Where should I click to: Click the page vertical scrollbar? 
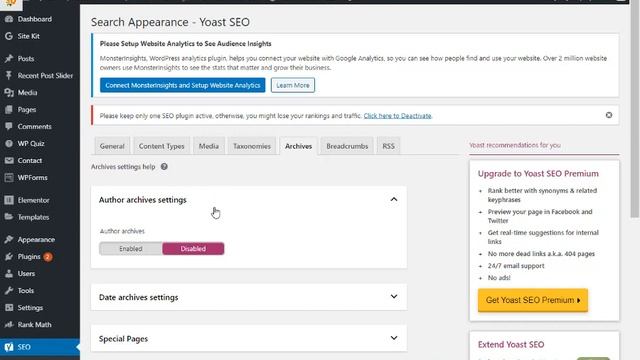[x=635, y=110]
